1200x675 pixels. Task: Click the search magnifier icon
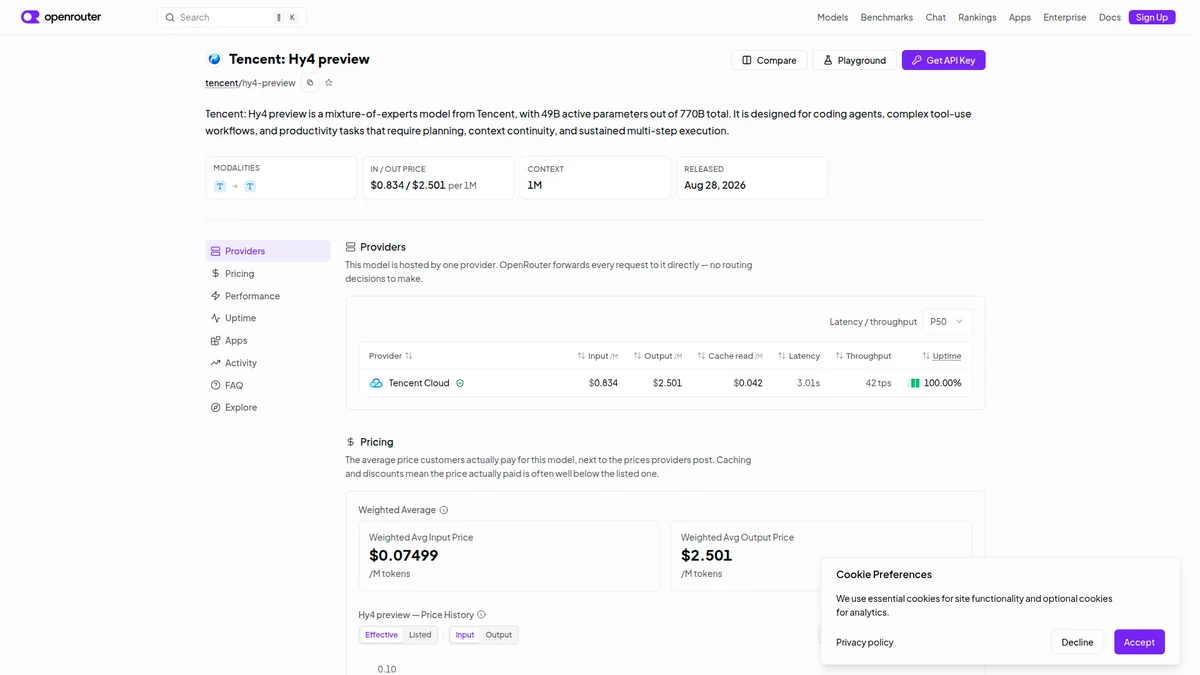click(x=170, y=17)
